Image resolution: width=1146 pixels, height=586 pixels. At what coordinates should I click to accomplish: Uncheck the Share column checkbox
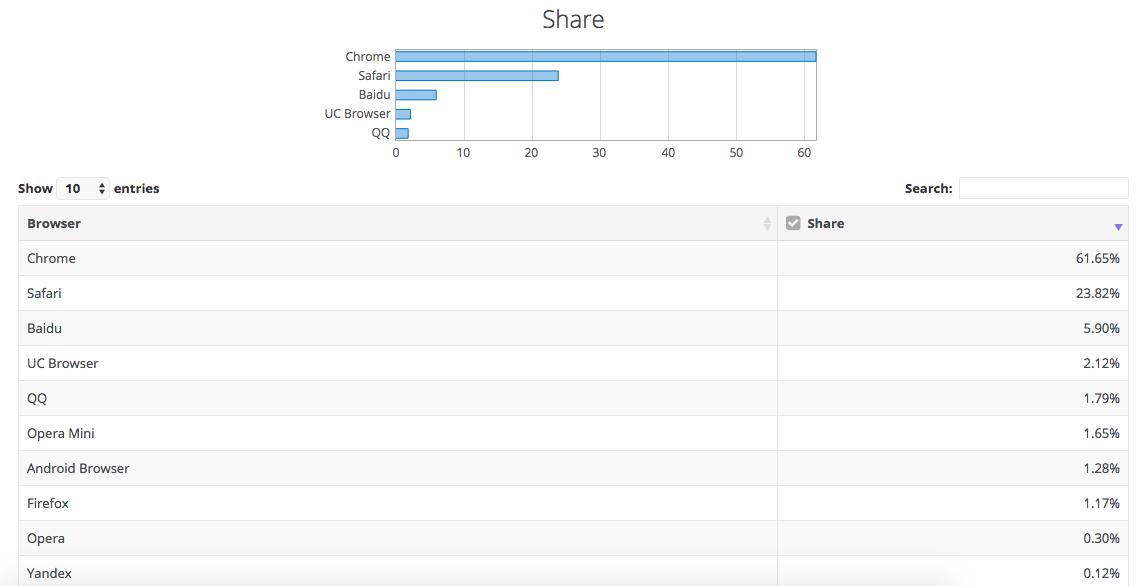pyautogui.click(x=793, y=223)
